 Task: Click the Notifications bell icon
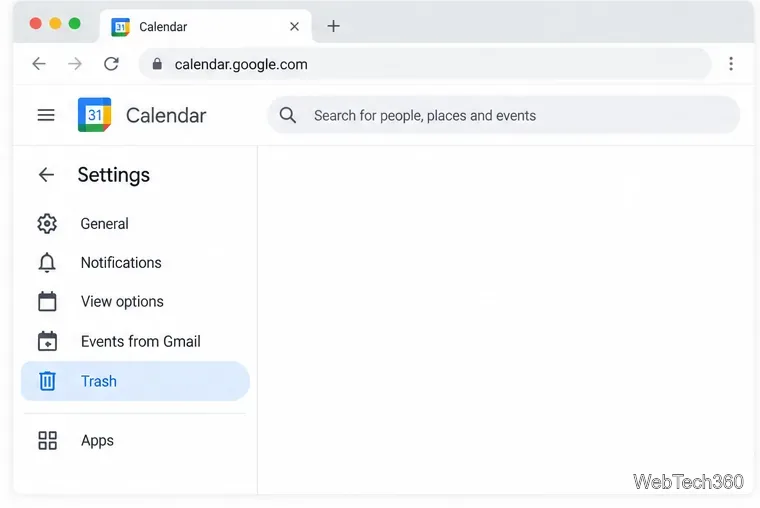pos(47,263)
